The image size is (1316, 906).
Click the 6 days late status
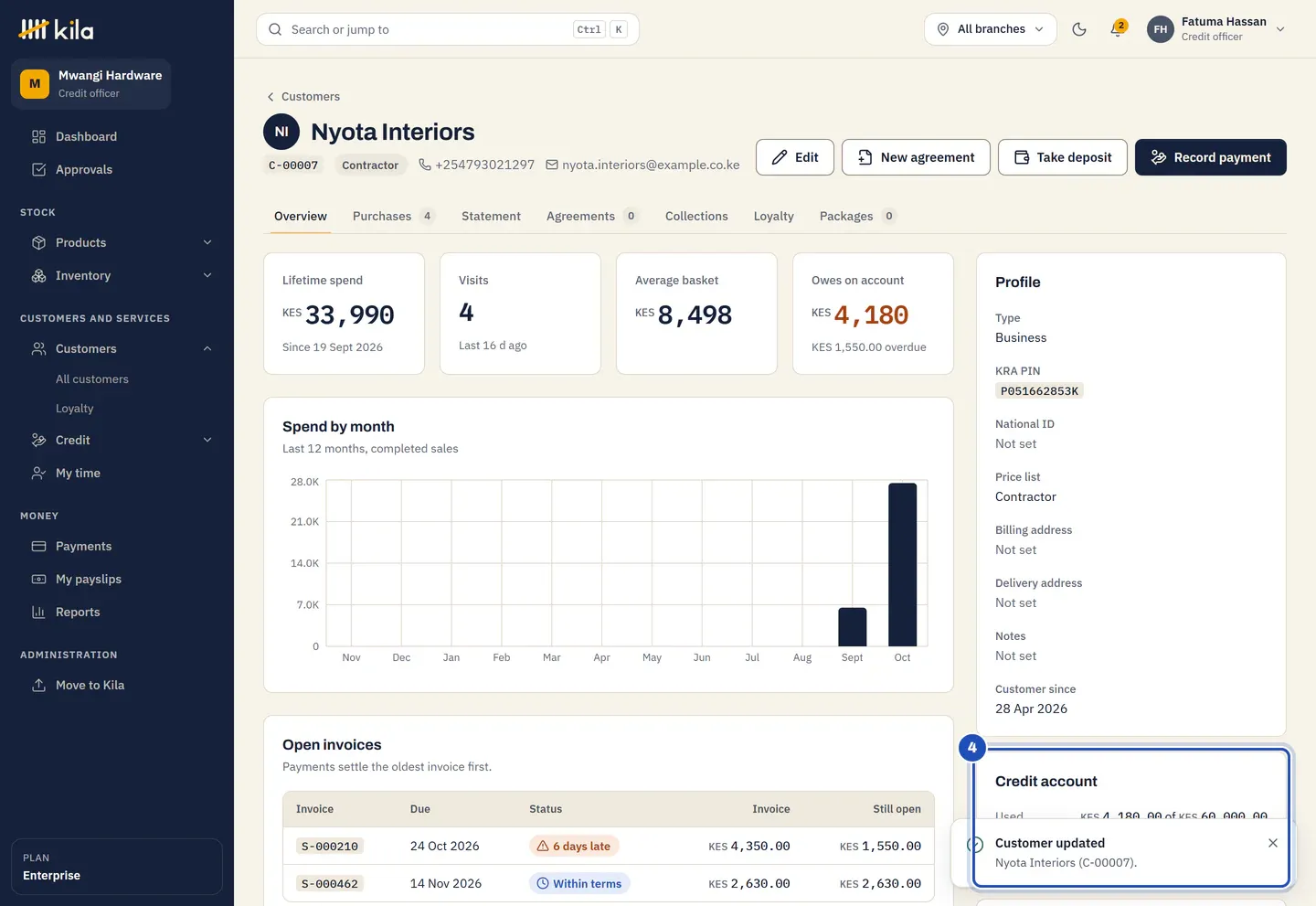(x=574, y=846)
